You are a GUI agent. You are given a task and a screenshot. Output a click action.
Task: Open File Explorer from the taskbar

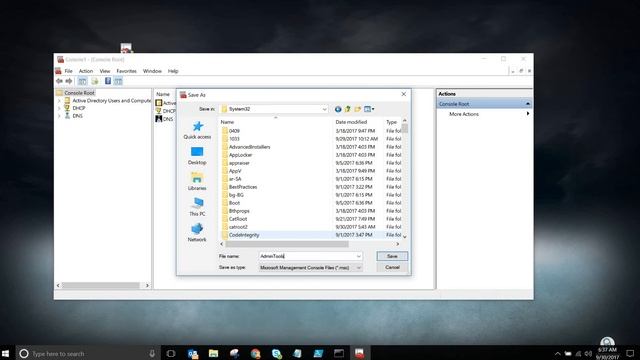pyautogui.click(x=213, y=353)
